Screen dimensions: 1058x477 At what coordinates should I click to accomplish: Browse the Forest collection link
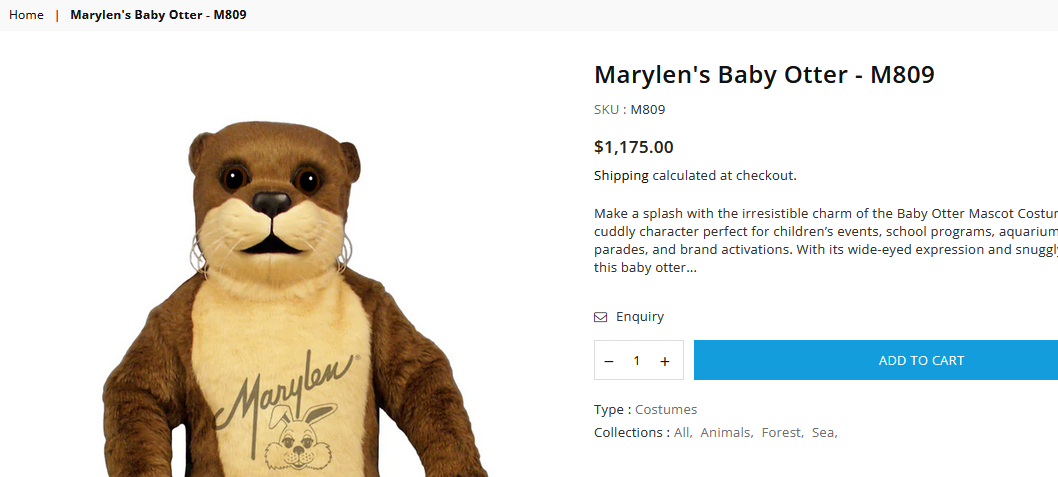(x=781, y=433)
